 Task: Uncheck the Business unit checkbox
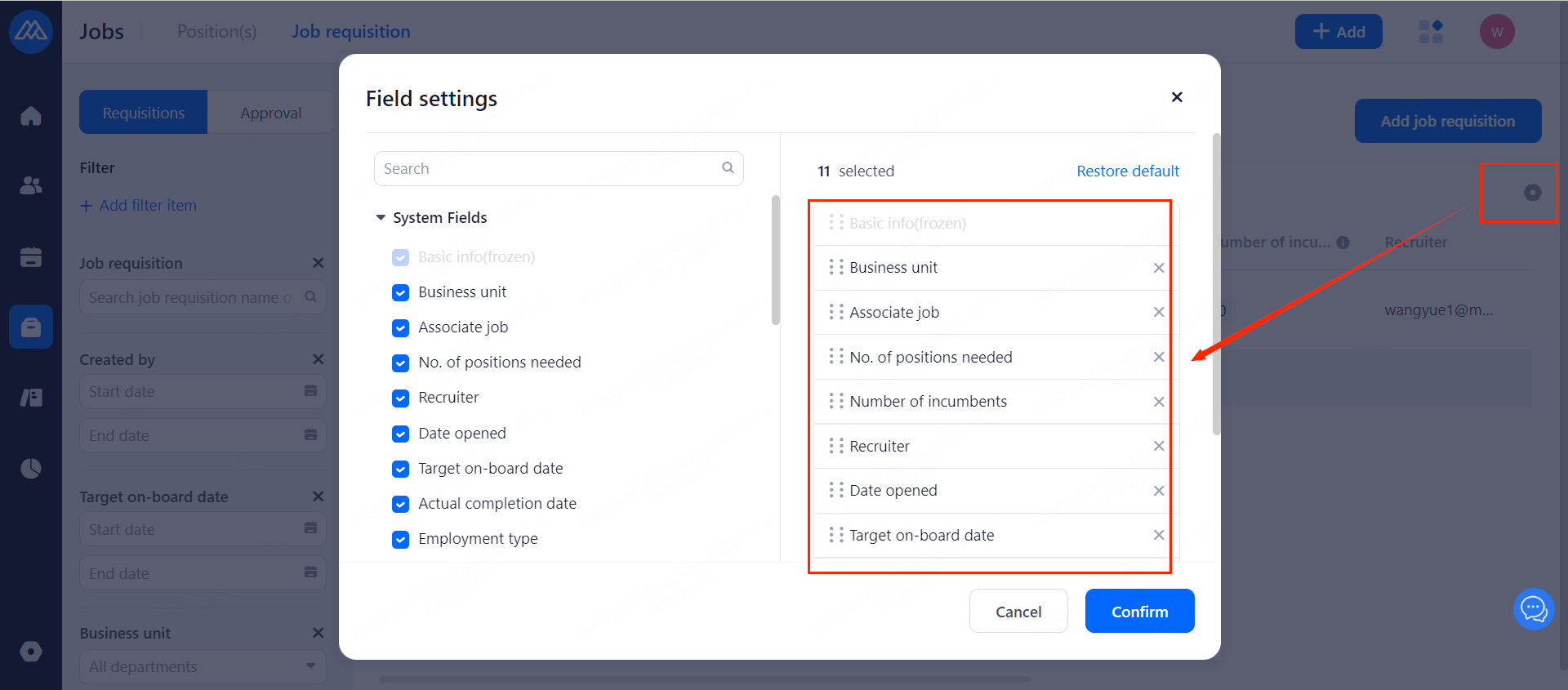click(x=400, y=292)
